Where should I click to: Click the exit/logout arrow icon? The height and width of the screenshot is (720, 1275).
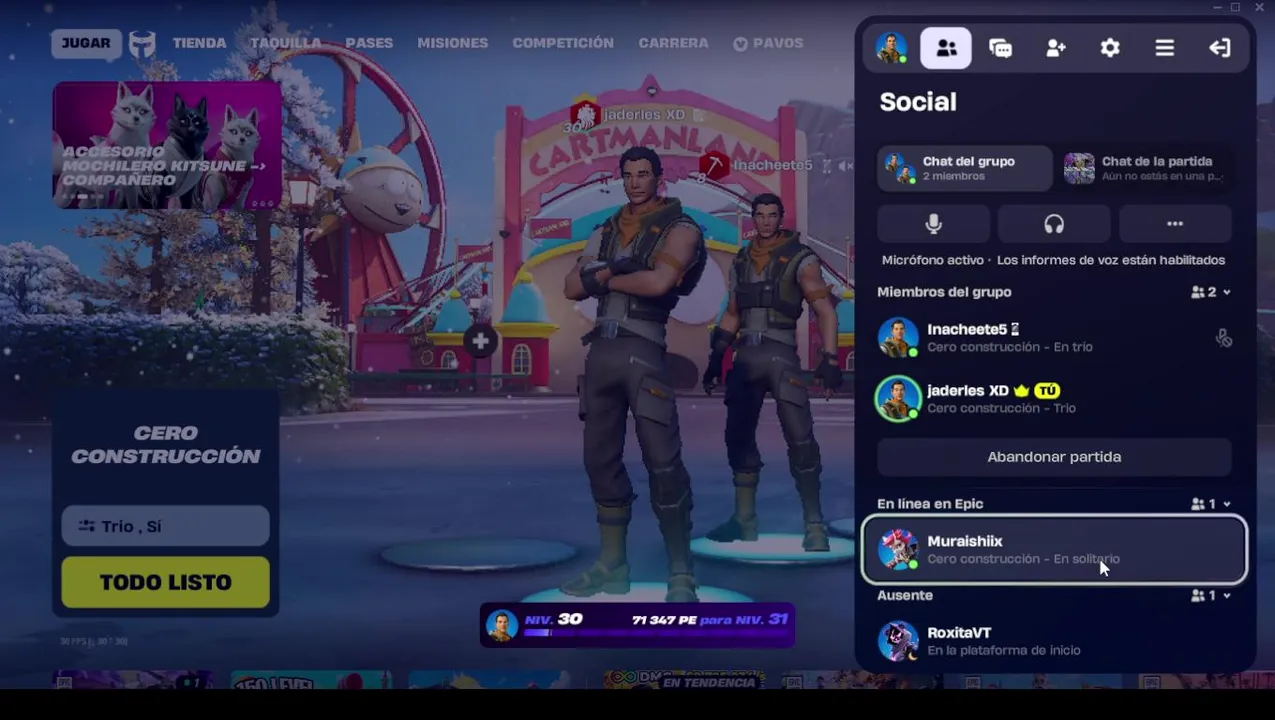tap(1220, 48)
